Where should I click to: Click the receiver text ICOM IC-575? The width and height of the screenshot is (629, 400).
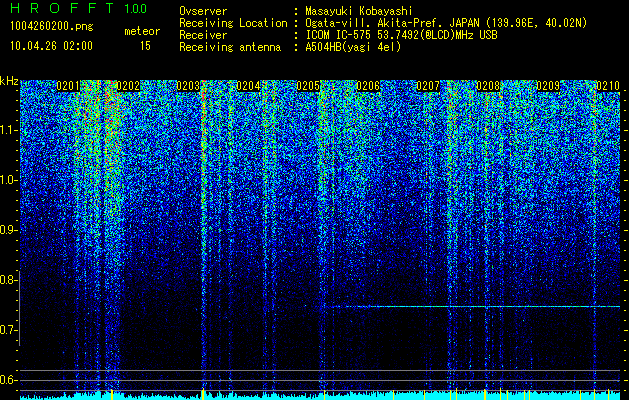pos(340,35)
